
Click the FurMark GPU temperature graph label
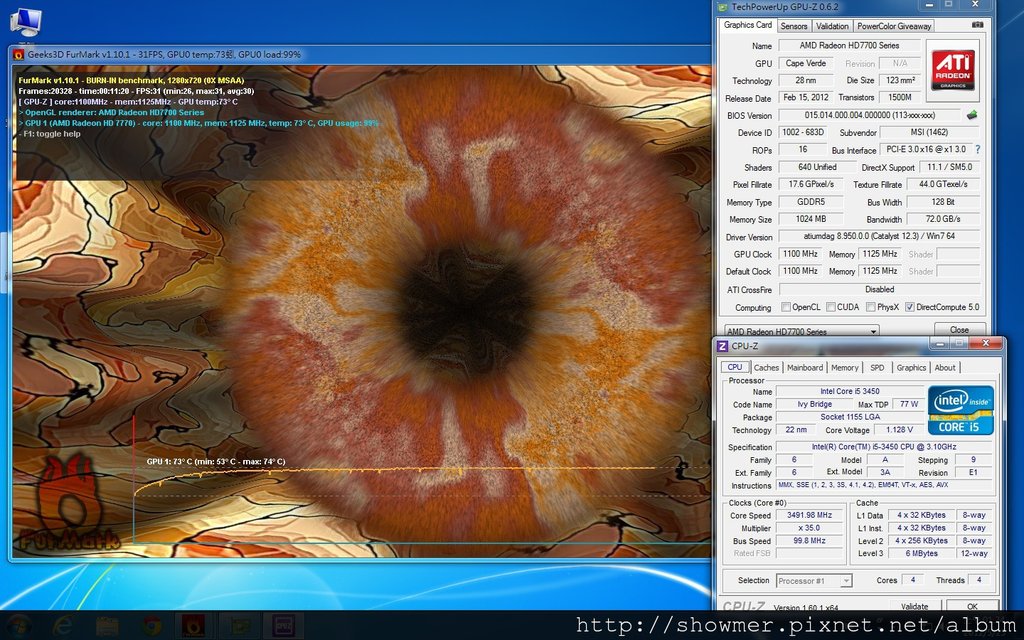pyautogui.click(x=216, y=462)
